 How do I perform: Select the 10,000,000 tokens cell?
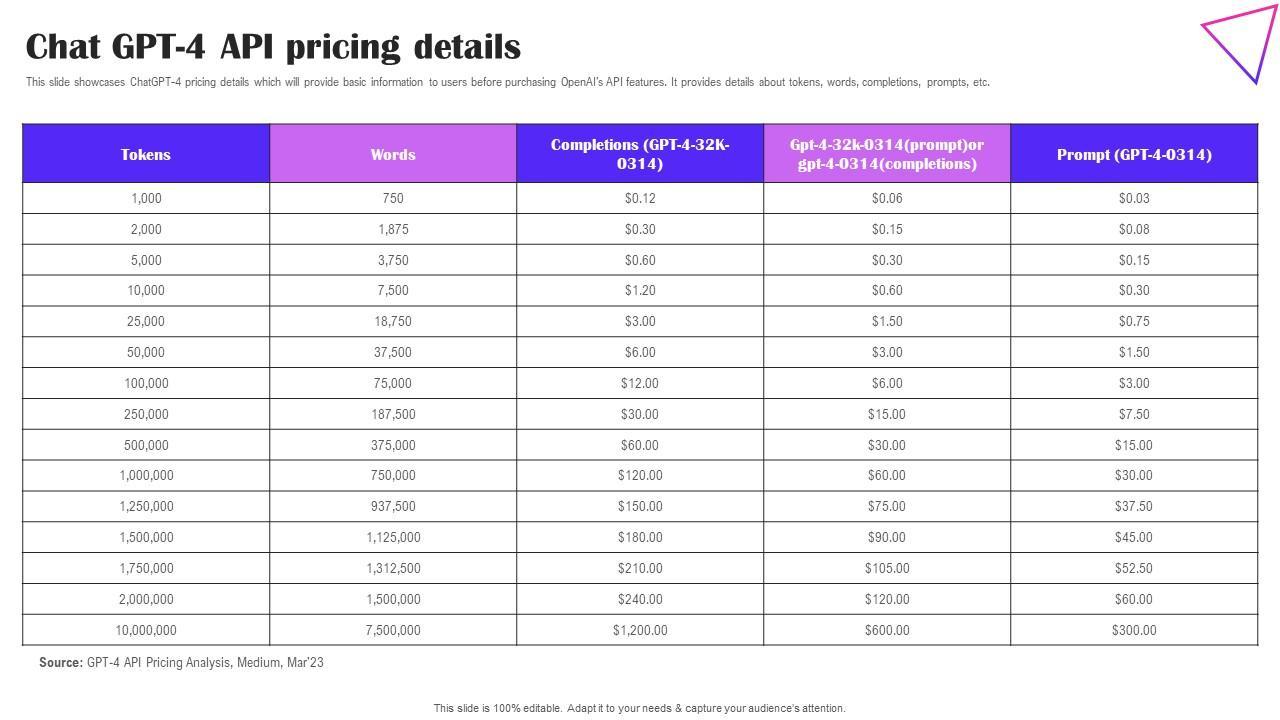[146, 630]
